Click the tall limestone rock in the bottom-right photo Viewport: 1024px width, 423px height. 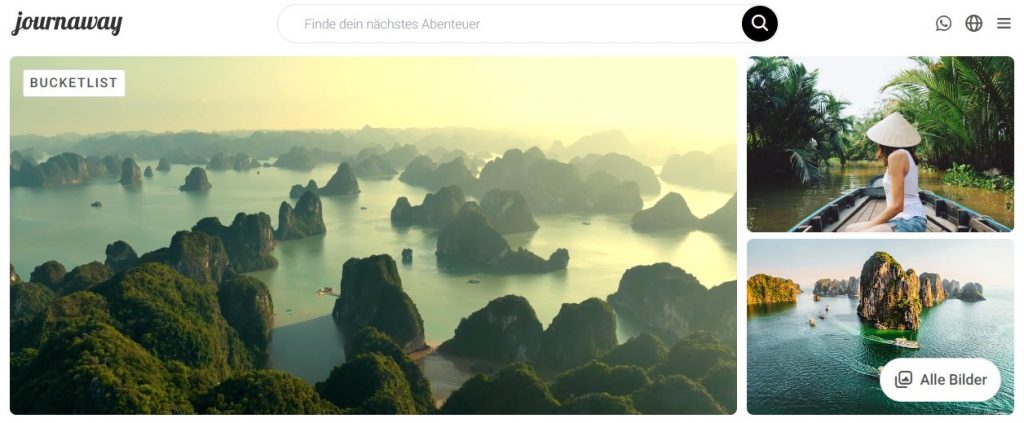[x=889, y=291]
